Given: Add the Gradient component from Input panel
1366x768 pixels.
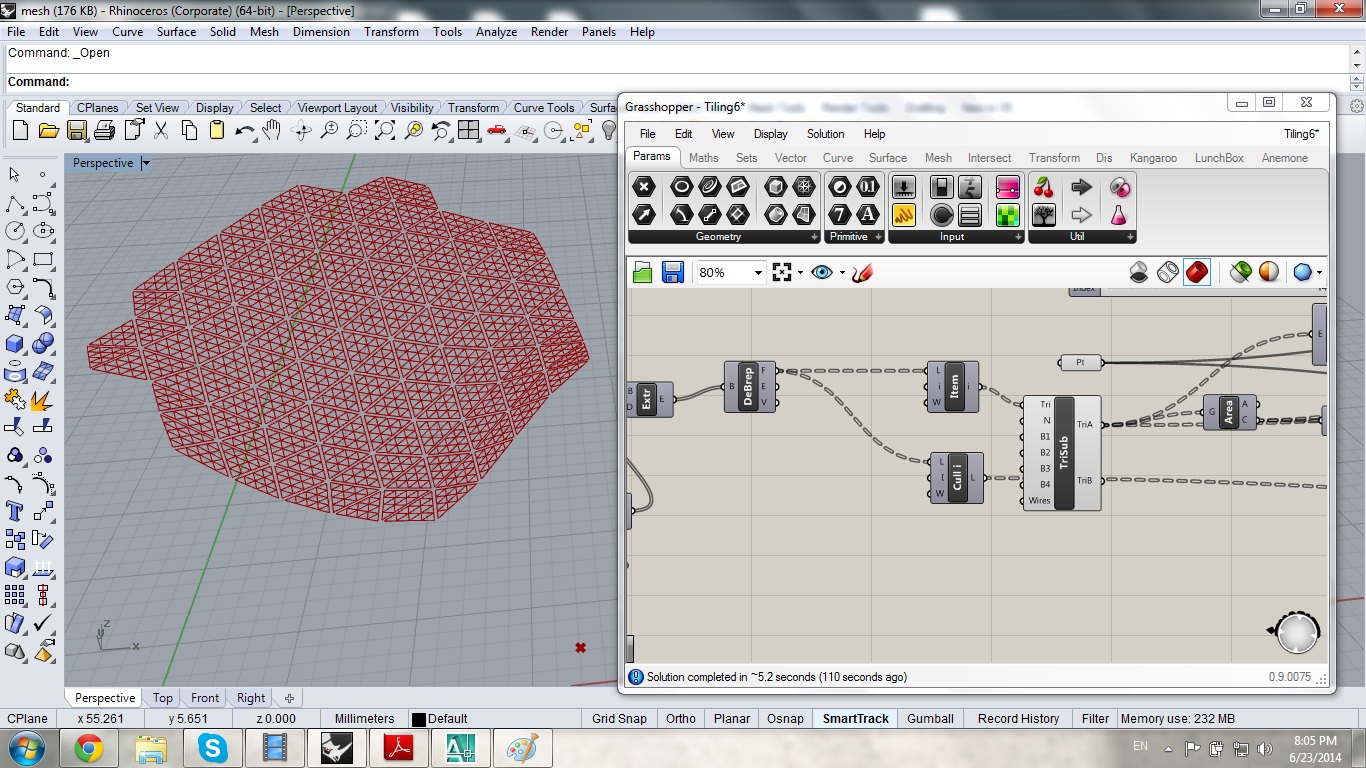Looking at the screenshot, I should coord(1008,187).
